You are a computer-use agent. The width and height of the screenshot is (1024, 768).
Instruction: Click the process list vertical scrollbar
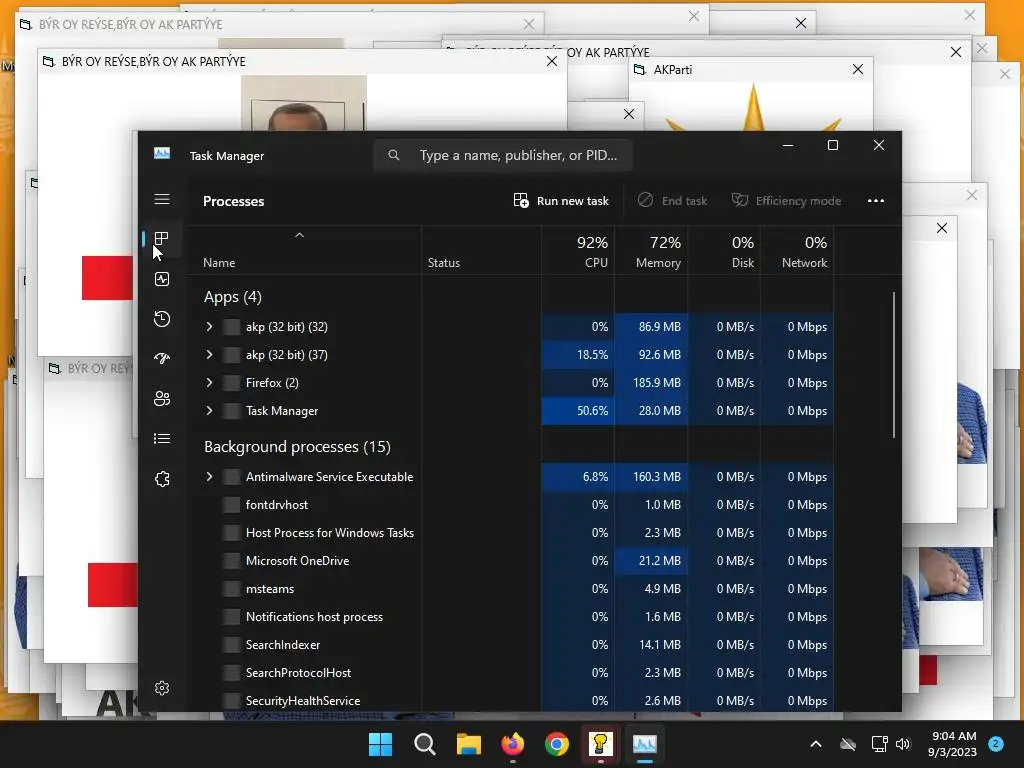tap(893, 366)
